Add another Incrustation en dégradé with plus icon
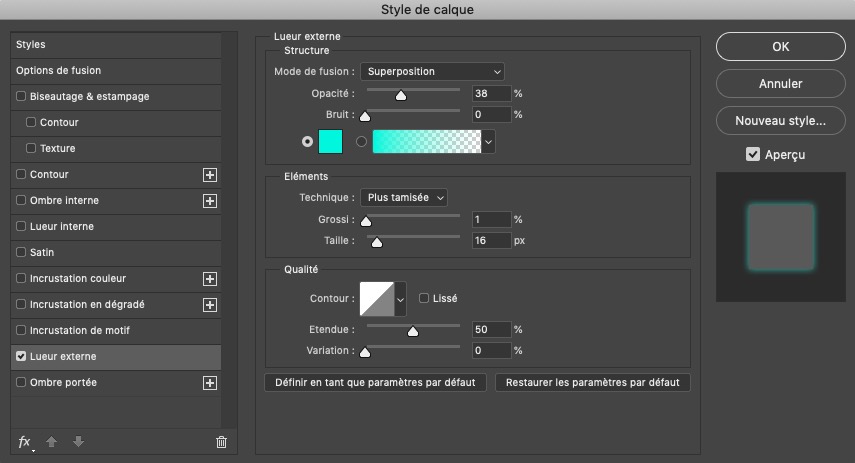The height and width of the screenshot is (463, 855). pyautogui.click(x=210, y=305)
